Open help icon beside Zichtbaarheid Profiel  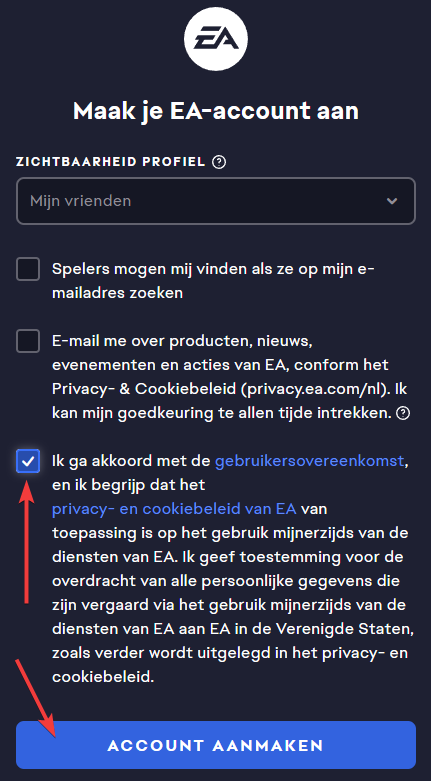219,162
